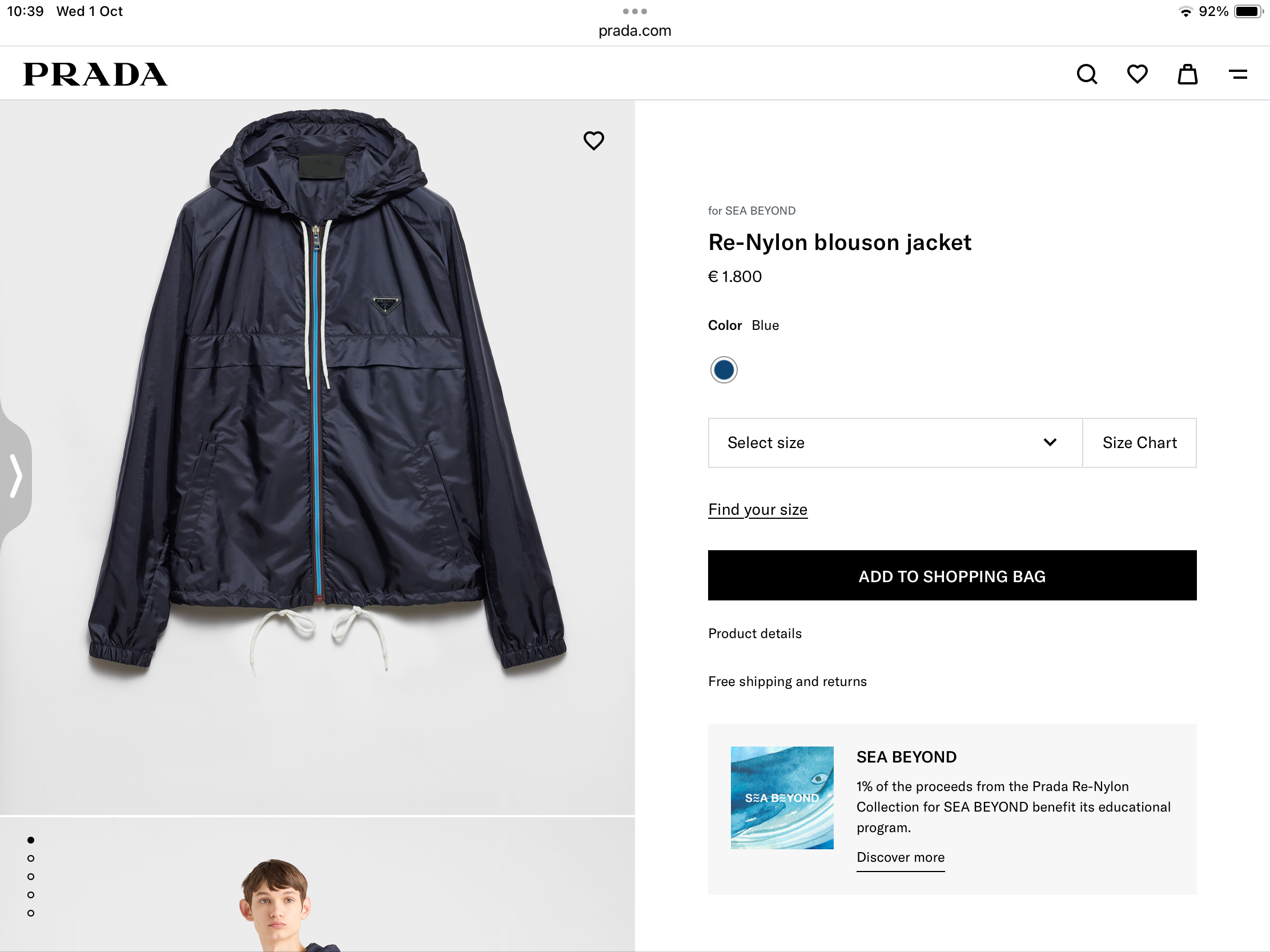Viewport: 1270px width, 952px height.
Task: Select the first image indicator dot
Action: (31, 840)
